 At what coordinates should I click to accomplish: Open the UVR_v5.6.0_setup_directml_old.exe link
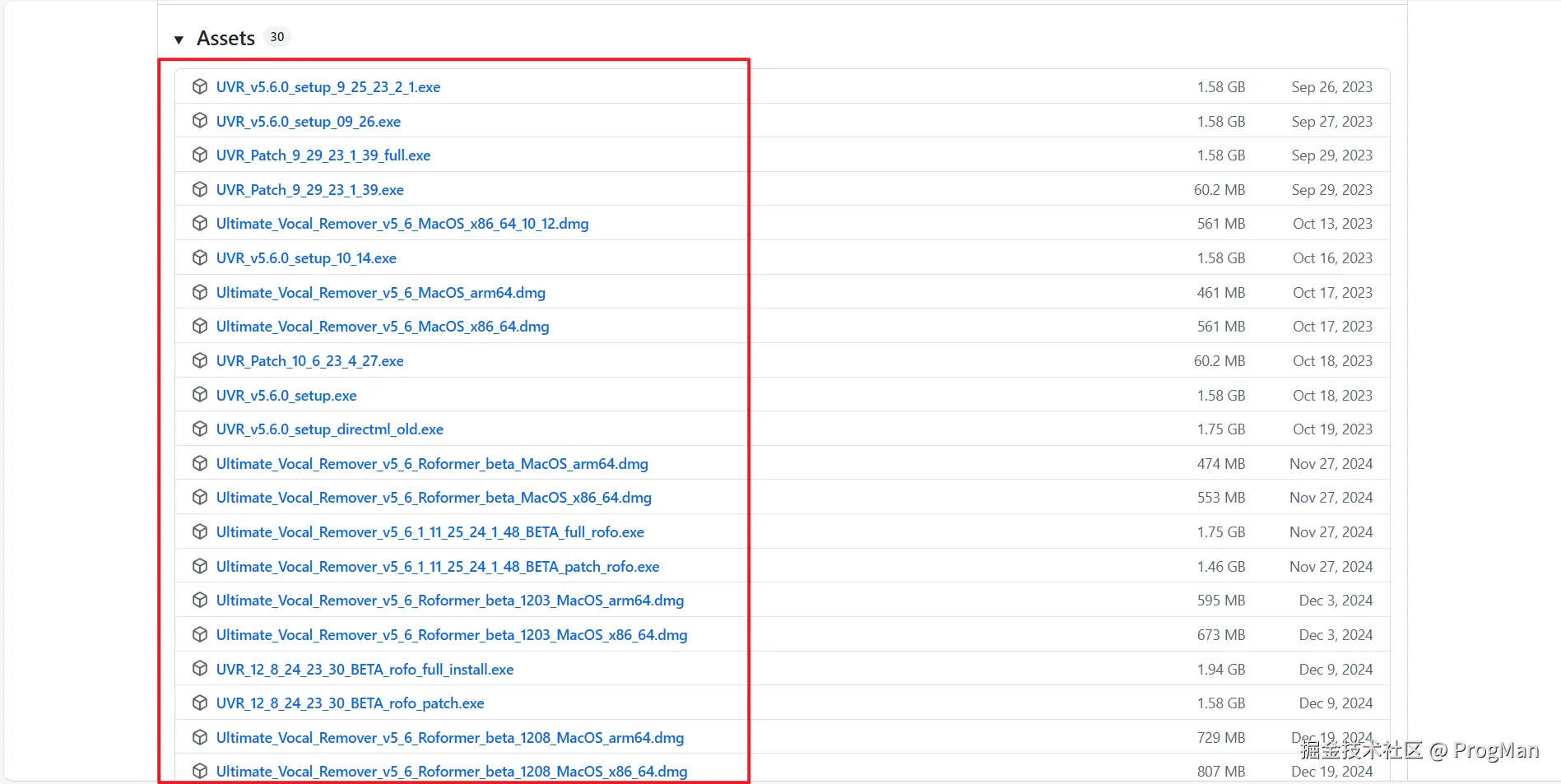click(x=330, y=429)
